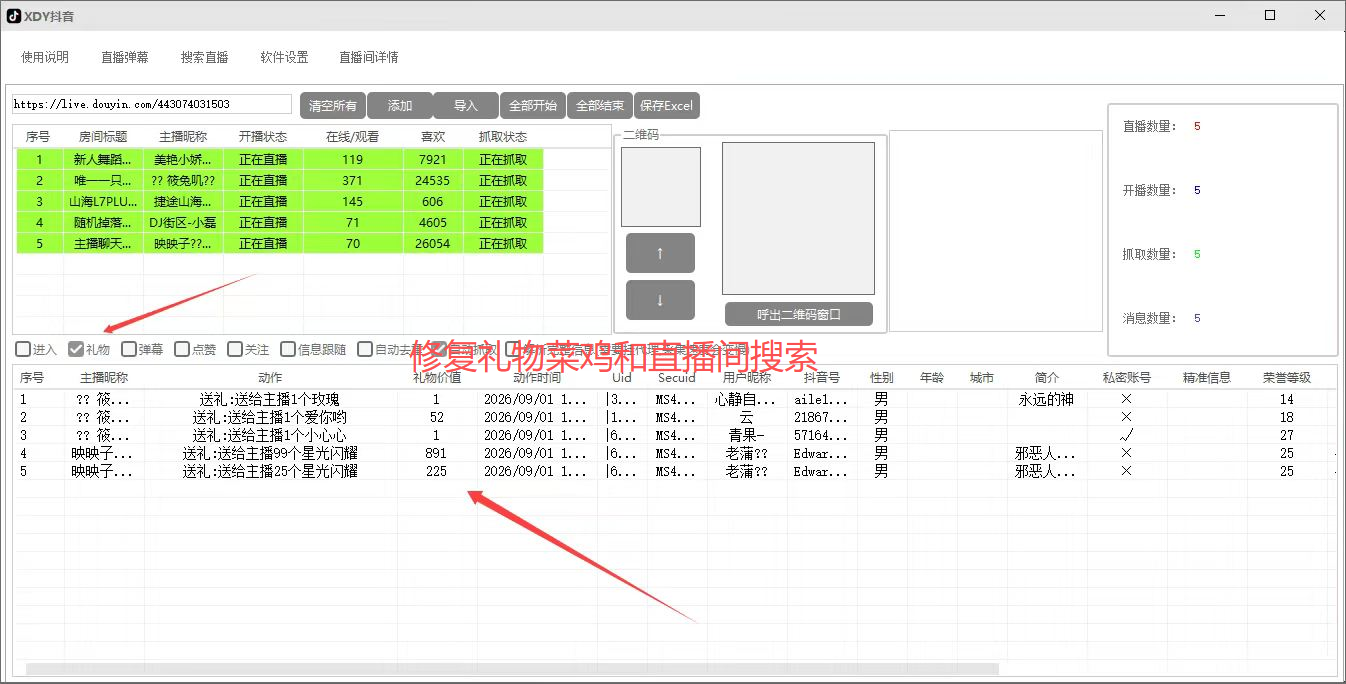Click the likes value 24535
Image resolution: width=1346 pixels, height=684 pixels.
point(433,180)
